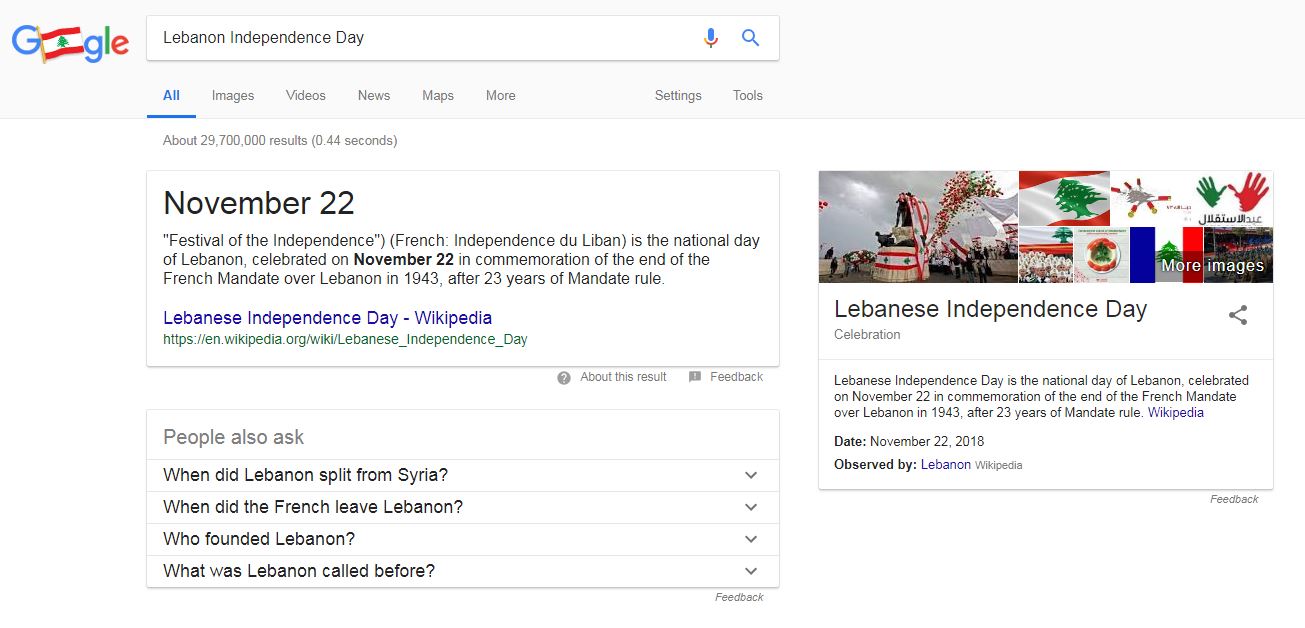Open the News results tab

pyautogui.click(x=374, y=96)
